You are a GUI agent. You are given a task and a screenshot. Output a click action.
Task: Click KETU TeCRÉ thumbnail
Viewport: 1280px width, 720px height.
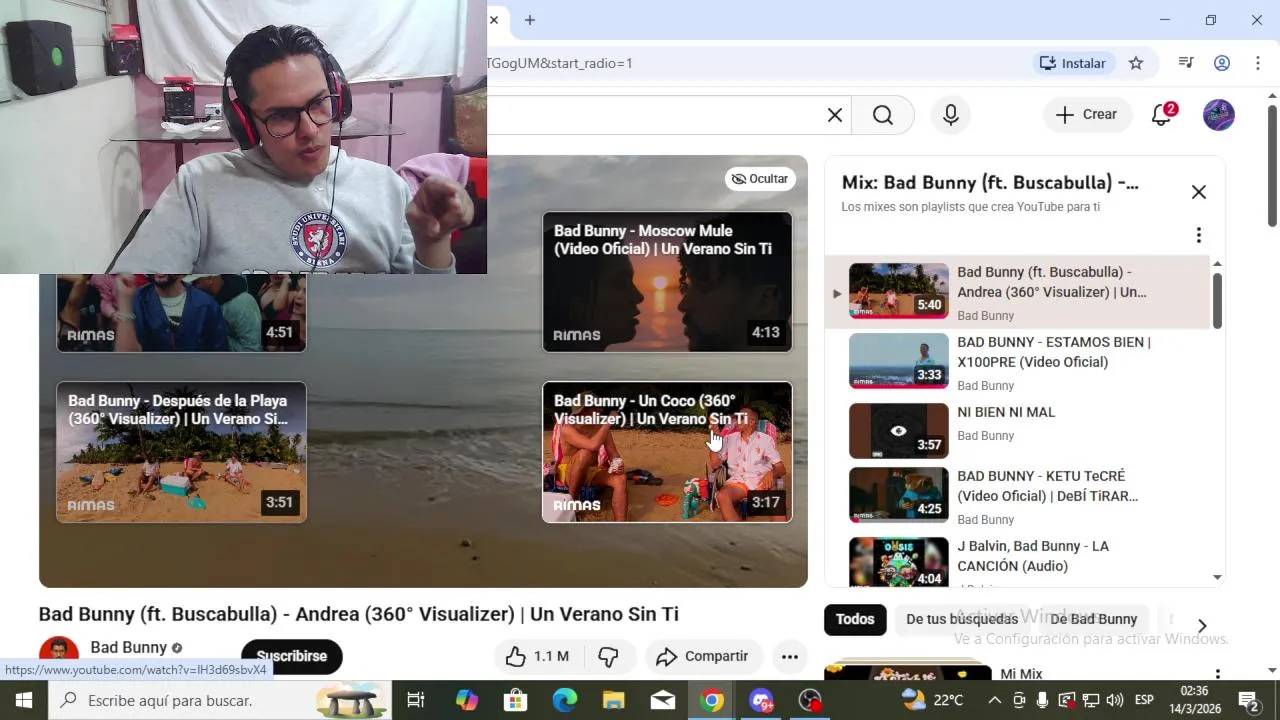899,495
